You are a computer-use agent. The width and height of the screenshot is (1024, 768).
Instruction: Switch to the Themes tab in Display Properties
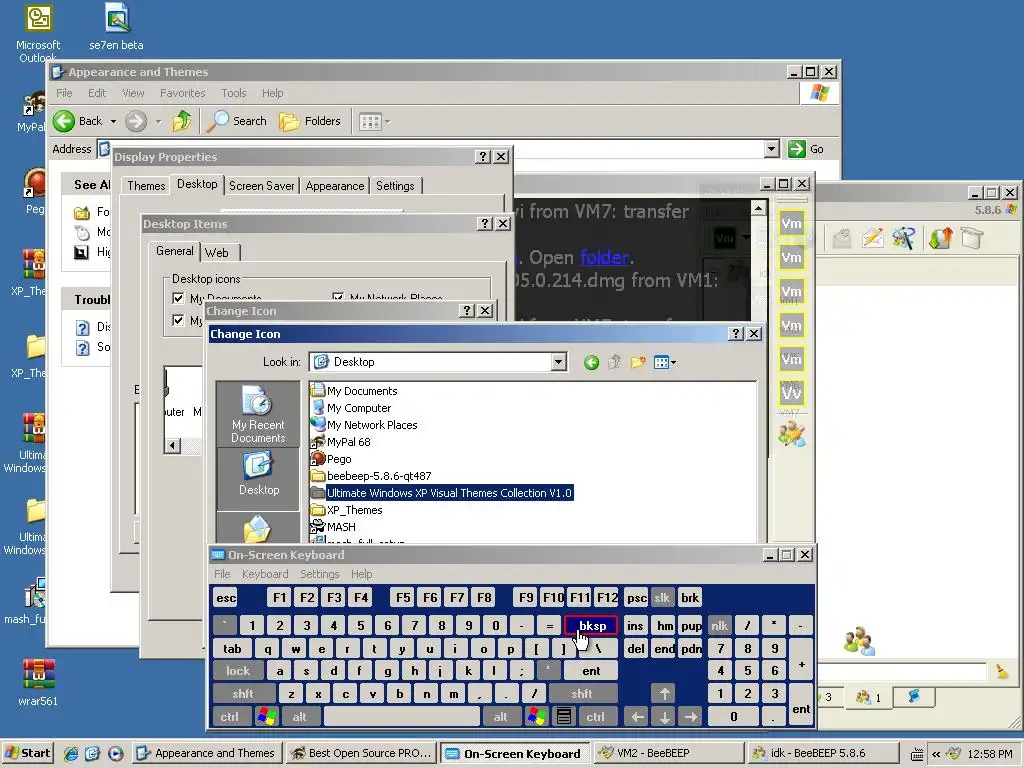[x=146, y=185]
